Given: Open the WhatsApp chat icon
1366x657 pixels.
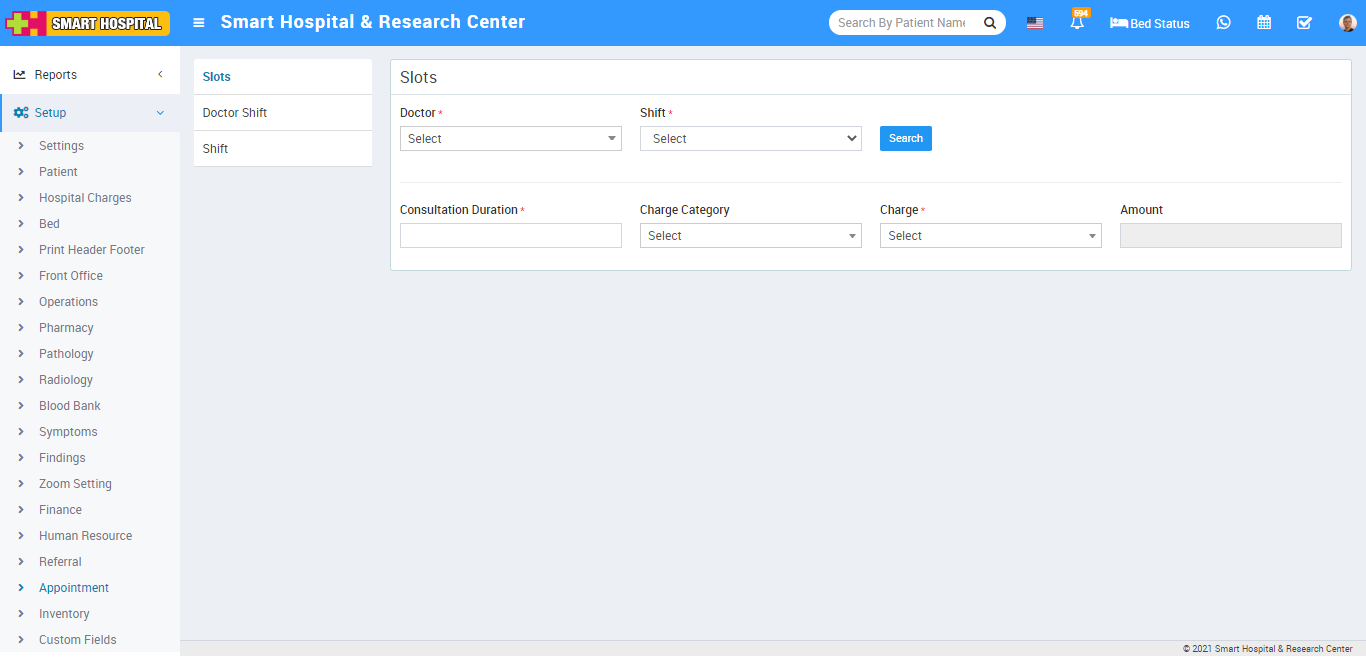Looking at the screenshot, I should [x=1223, y=22].
